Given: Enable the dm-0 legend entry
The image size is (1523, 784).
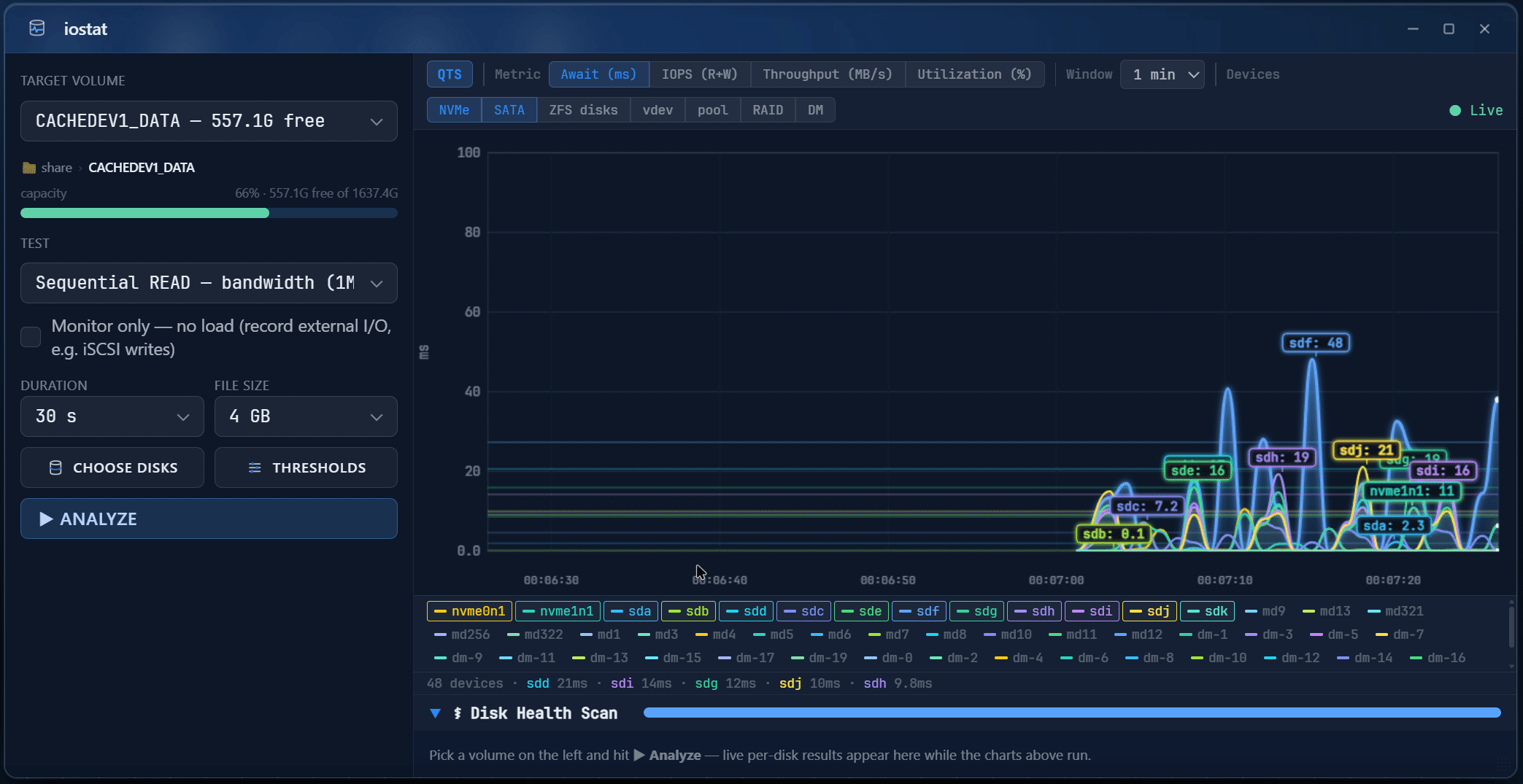Looking at the screenshot, I should [x=888, y=658].
